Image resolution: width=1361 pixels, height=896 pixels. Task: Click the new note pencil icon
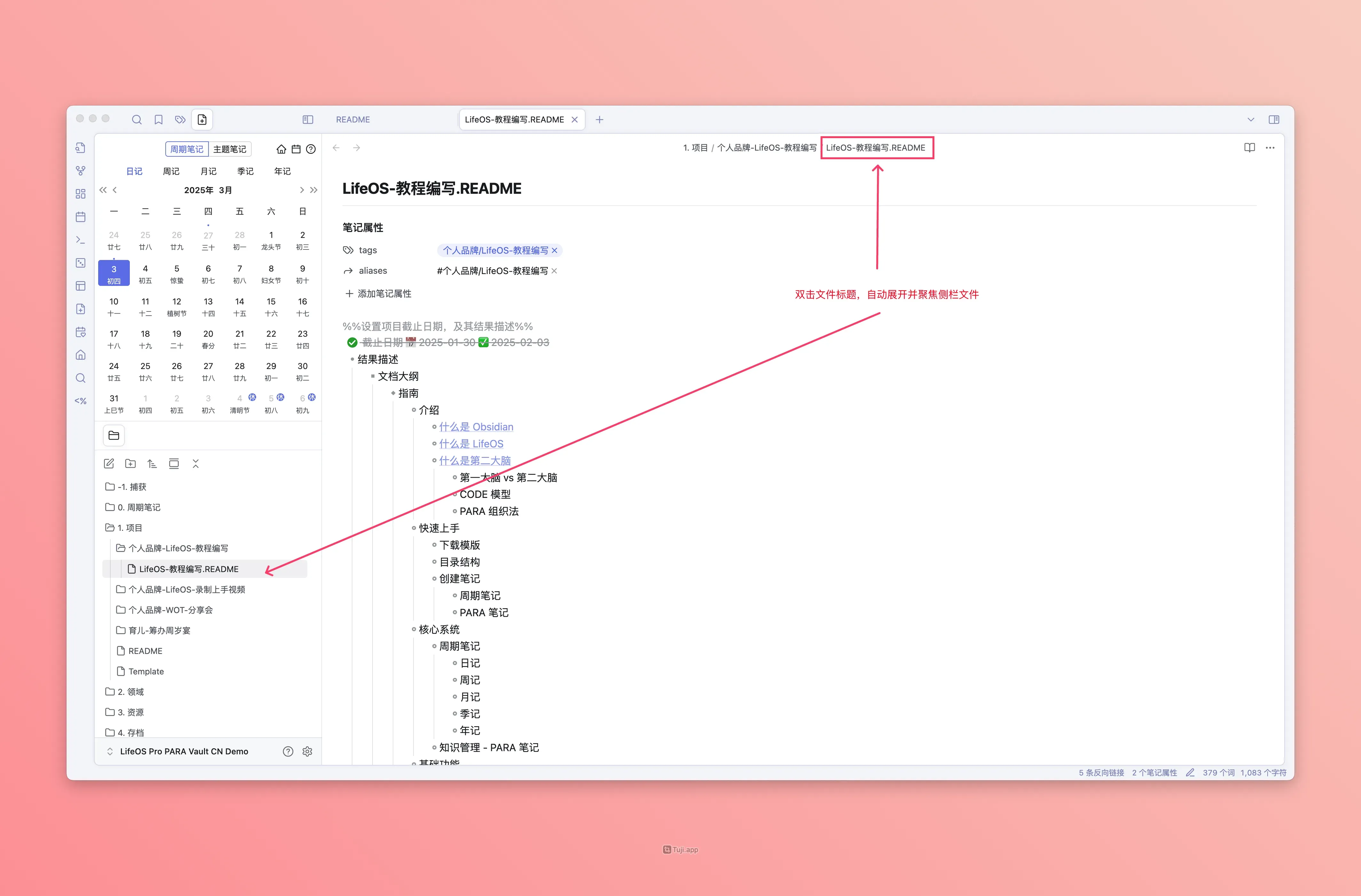(109, 464)
